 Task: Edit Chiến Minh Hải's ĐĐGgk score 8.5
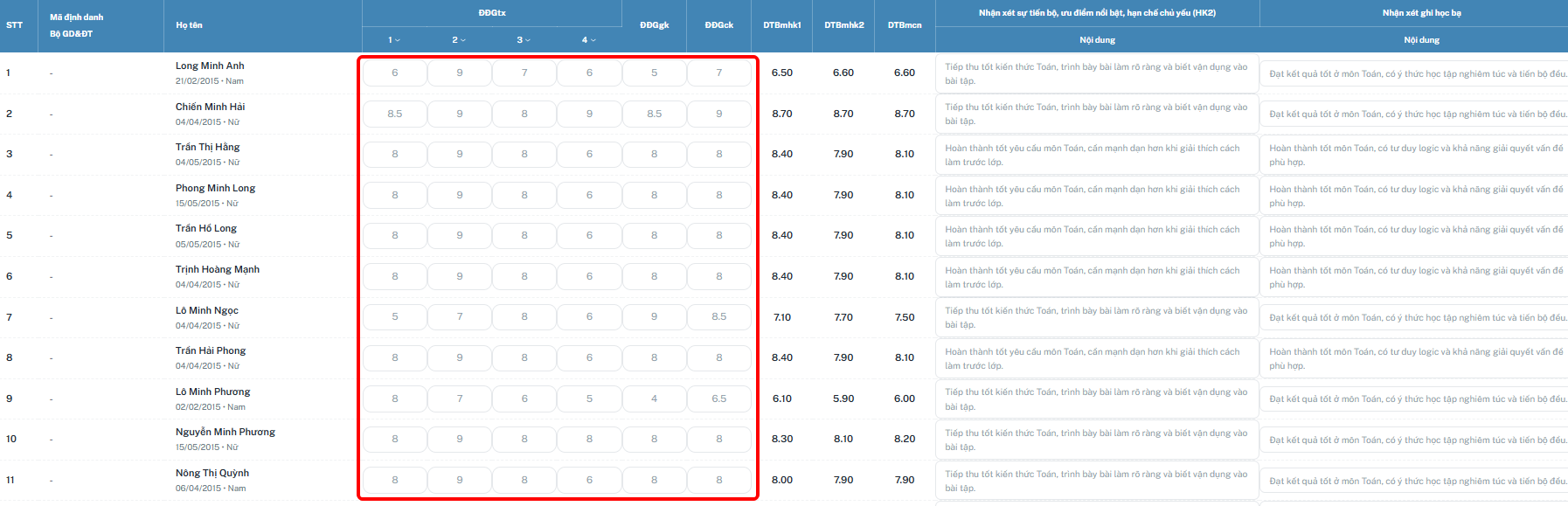click(x=654, y=114)
